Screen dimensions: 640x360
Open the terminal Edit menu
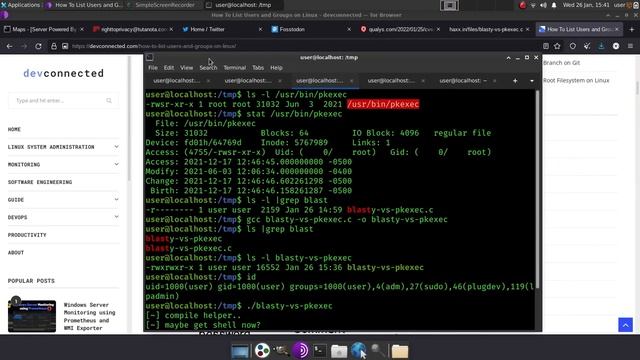(x=169, y=68)
